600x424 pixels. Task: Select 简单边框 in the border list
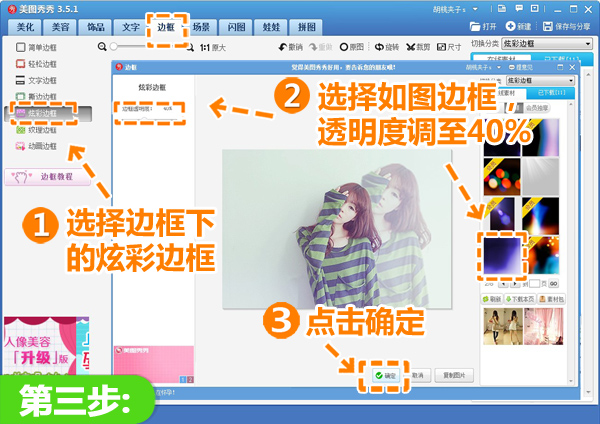coord(36,47)
